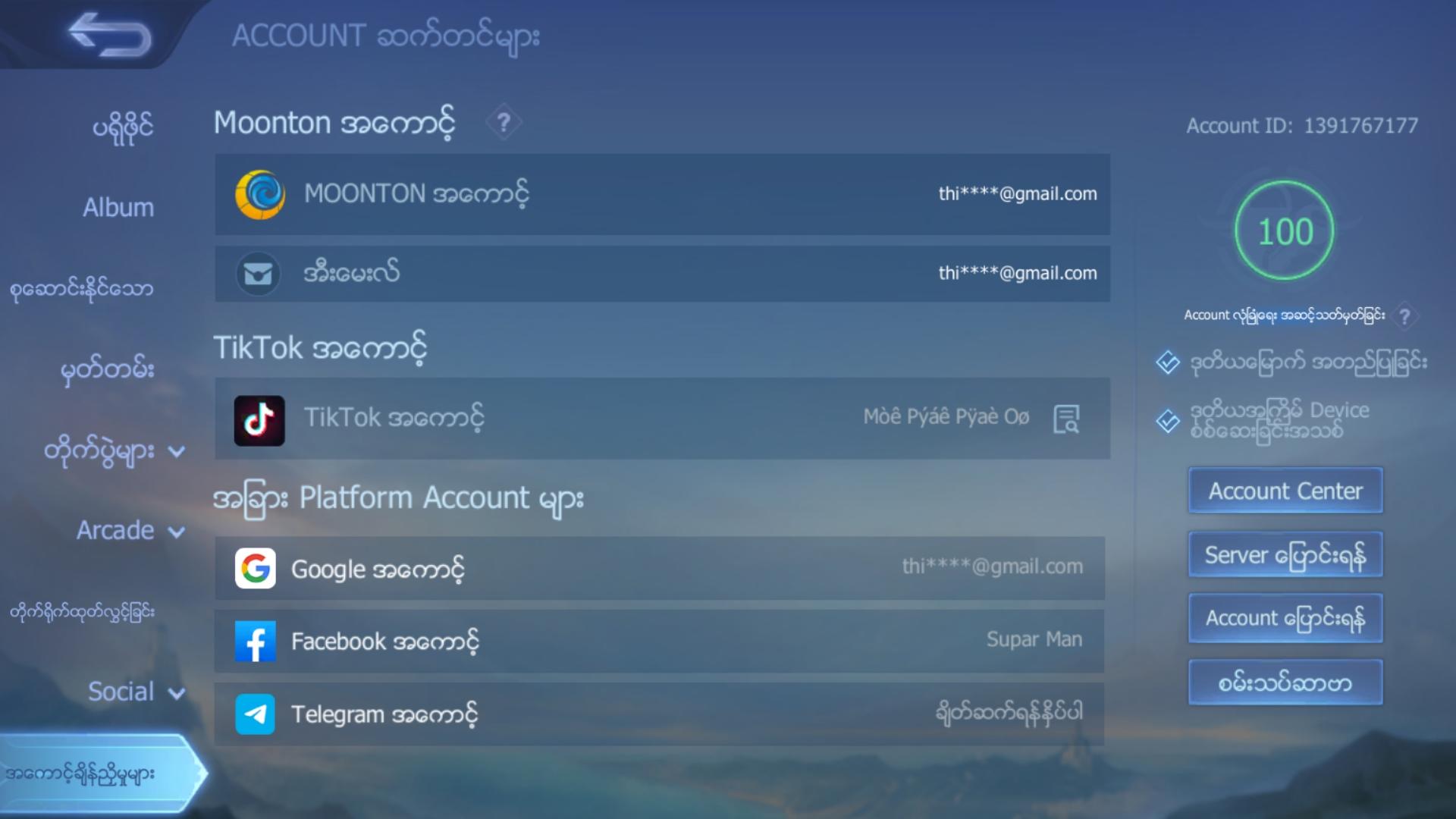Click the Moonton အကောင့် section heading
Image resolution: width=1456 pixels, height=819 pixels.
[334, 123]
